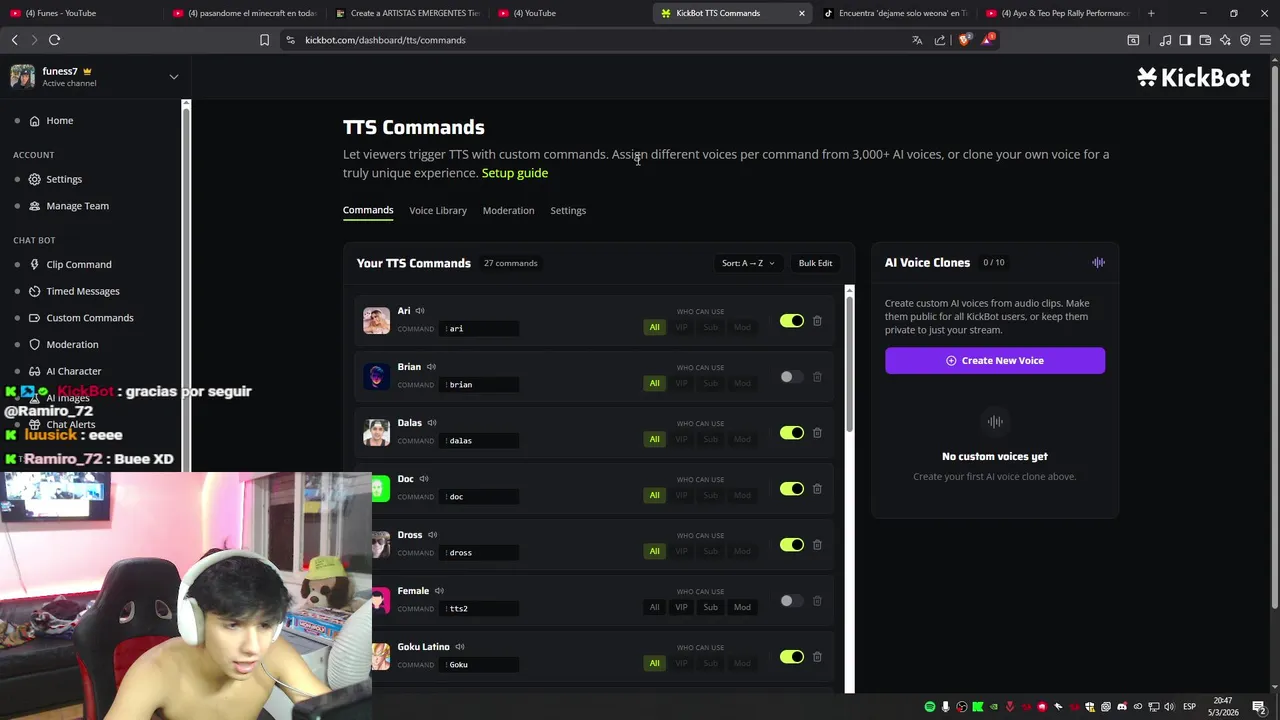Disable the Goku Latino command toggle

pyautogui.click(x=792, y=657)
